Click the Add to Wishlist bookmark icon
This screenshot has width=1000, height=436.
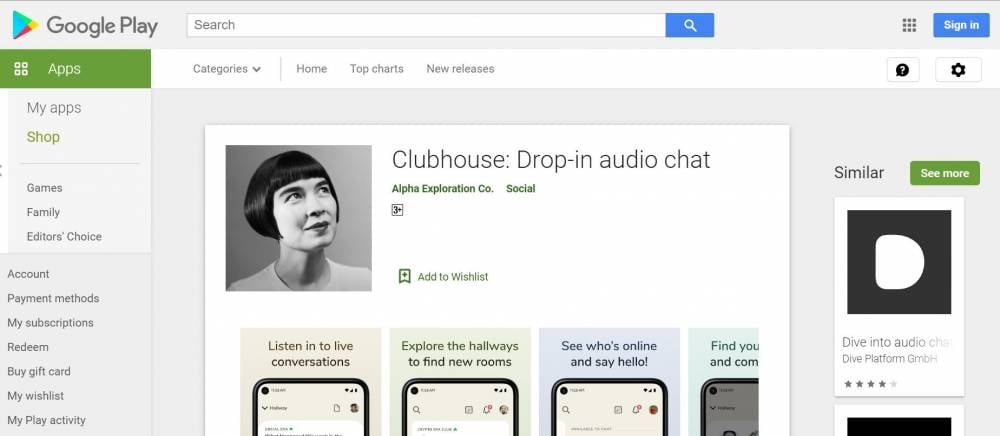[x=404, y=276]
